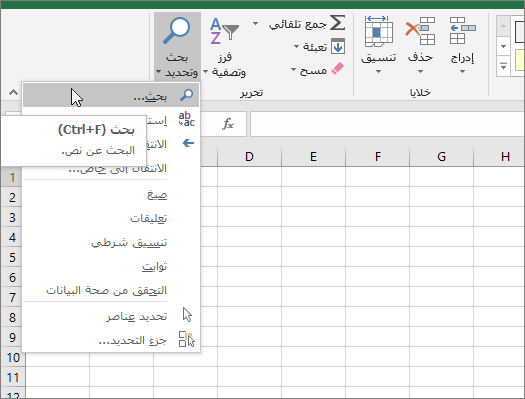Expand the تنسيق dropdown arrow
525x399 pixels.
[x=378, y=71]
